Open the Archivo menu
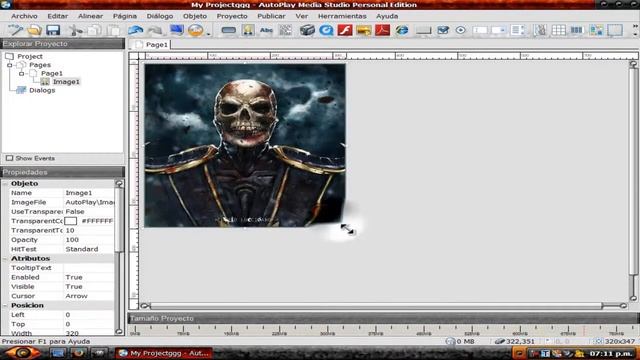The height and width of the screenshot is (360, 640). click(24, 16)
